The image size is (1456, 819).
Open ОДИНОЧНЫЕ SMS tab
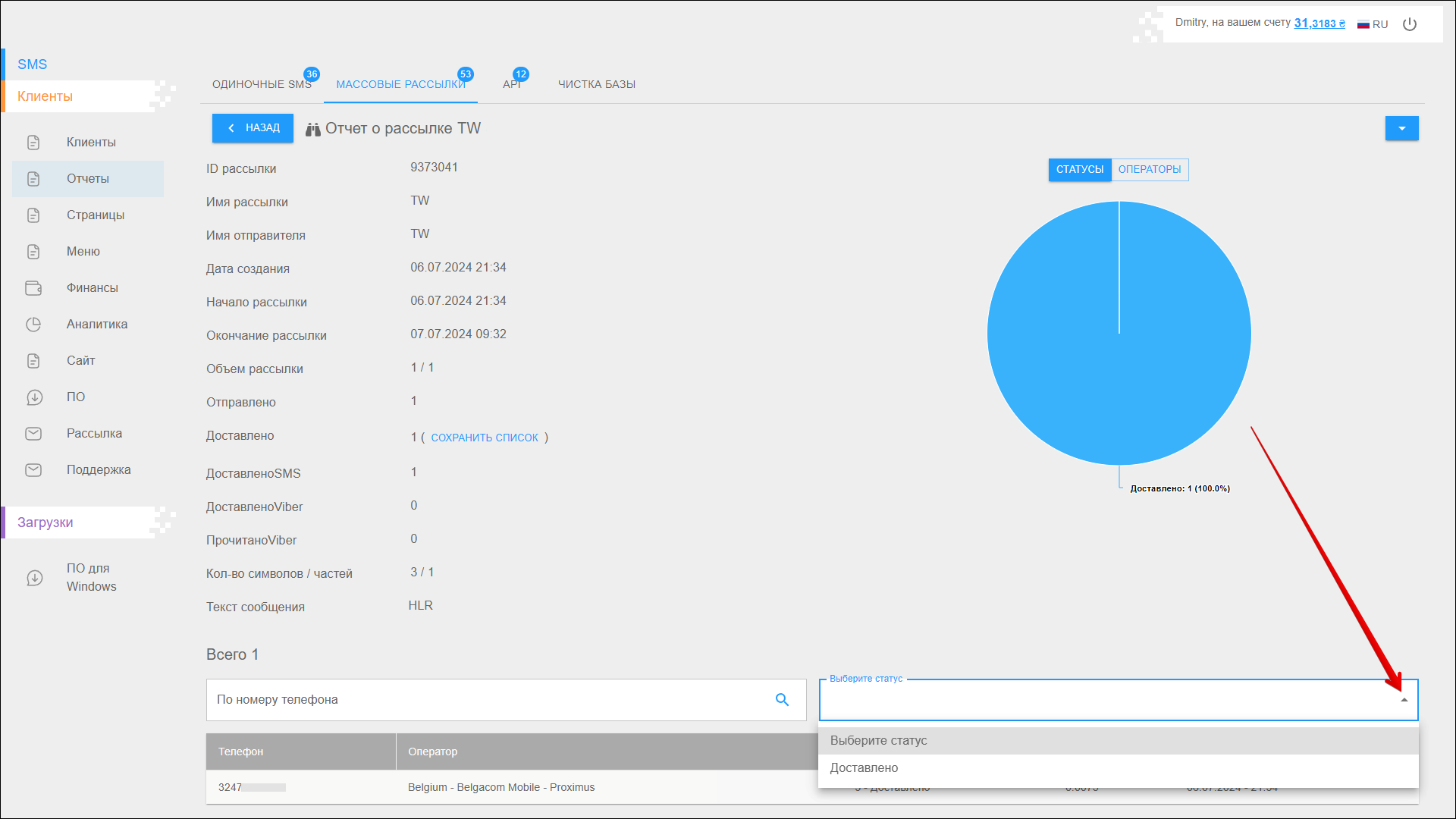pos(262,84)
